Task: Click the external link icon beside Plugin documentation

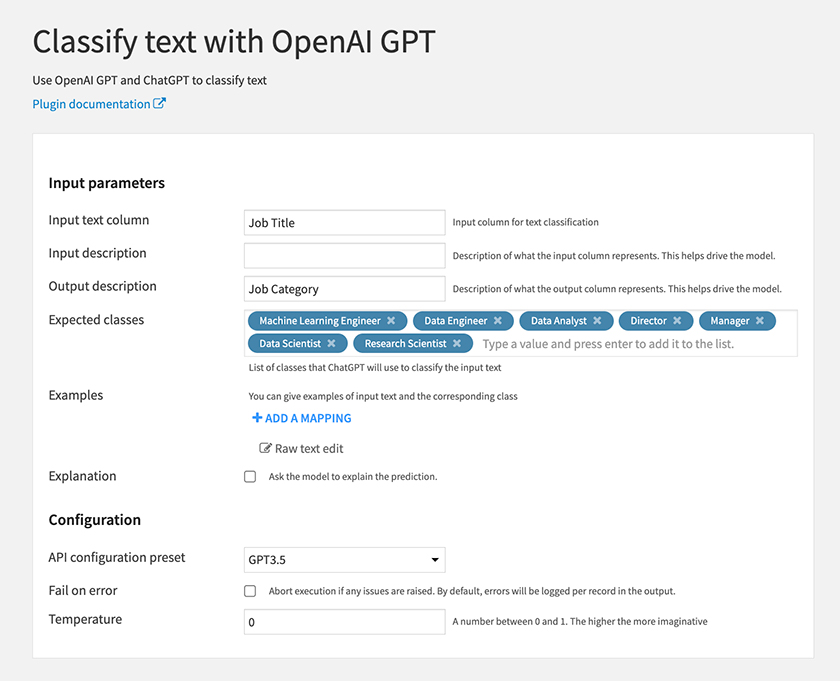Action: coord(159,103)
